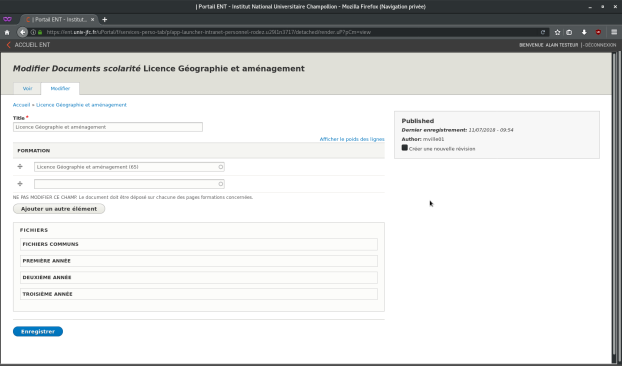622x366 pixels.
Task: Expand the Première année section
Action: coord(198,261)
